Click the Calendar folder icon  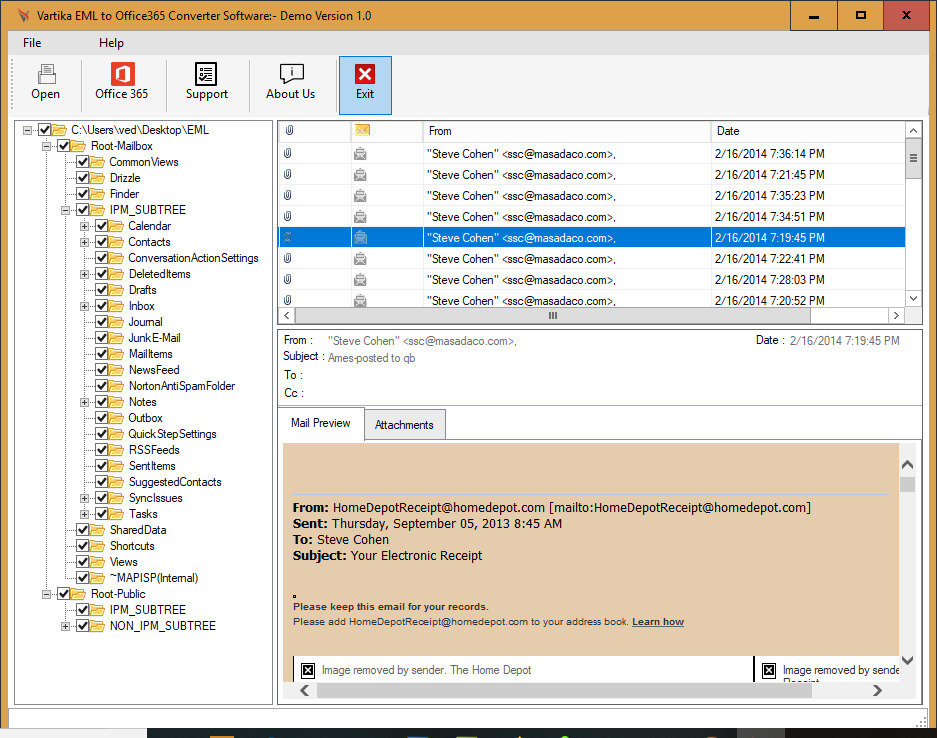pyautogui.click(x=117, y=226)
